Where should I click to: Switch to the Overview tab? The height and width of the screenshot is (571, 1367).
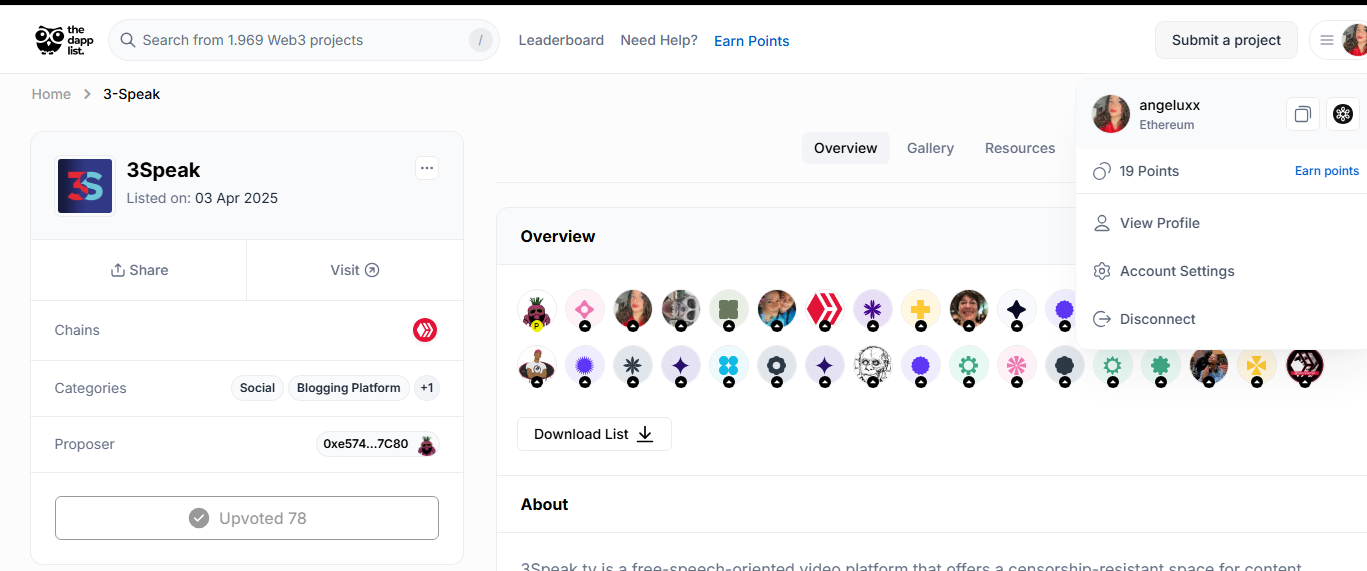(845, 148)
